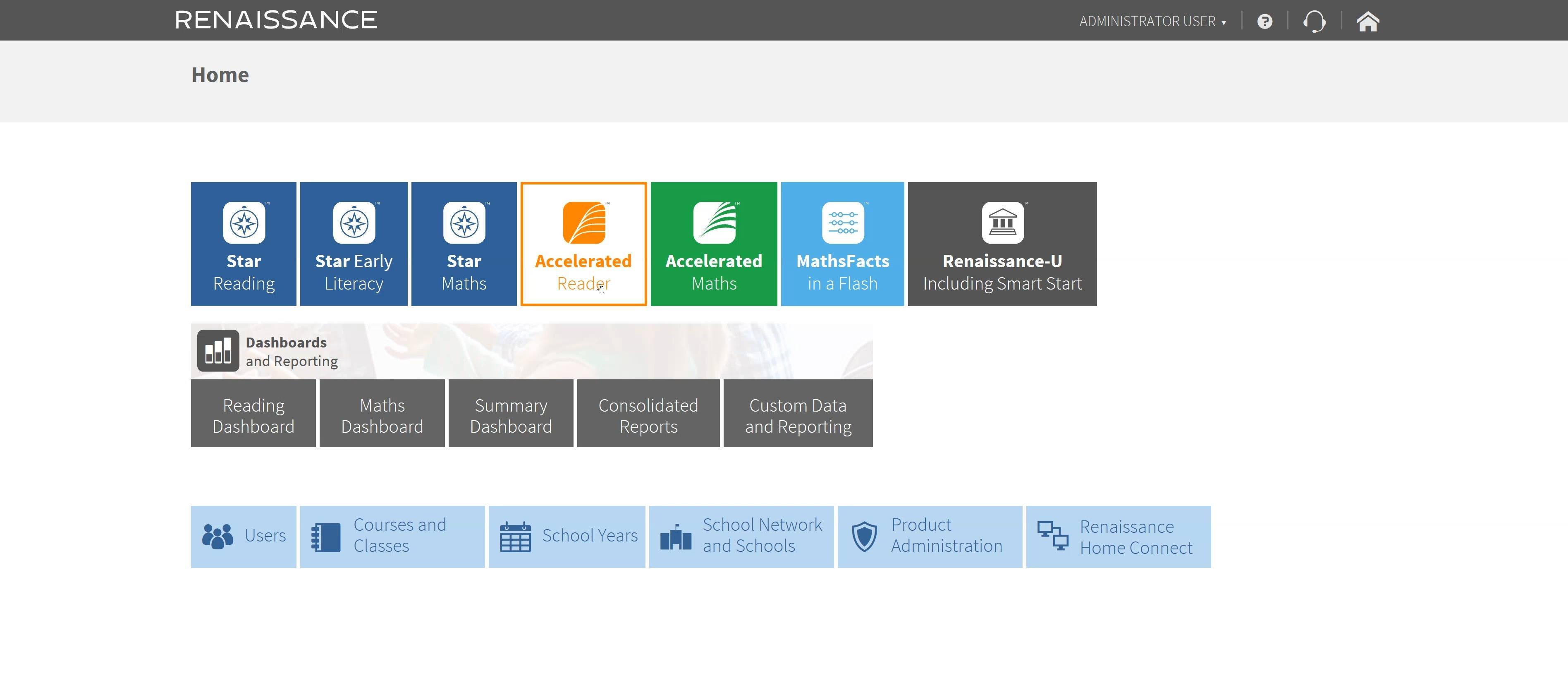The image size is (1568, 690).
Task: Open the Reading Dashboard
Action: (253, 414)
